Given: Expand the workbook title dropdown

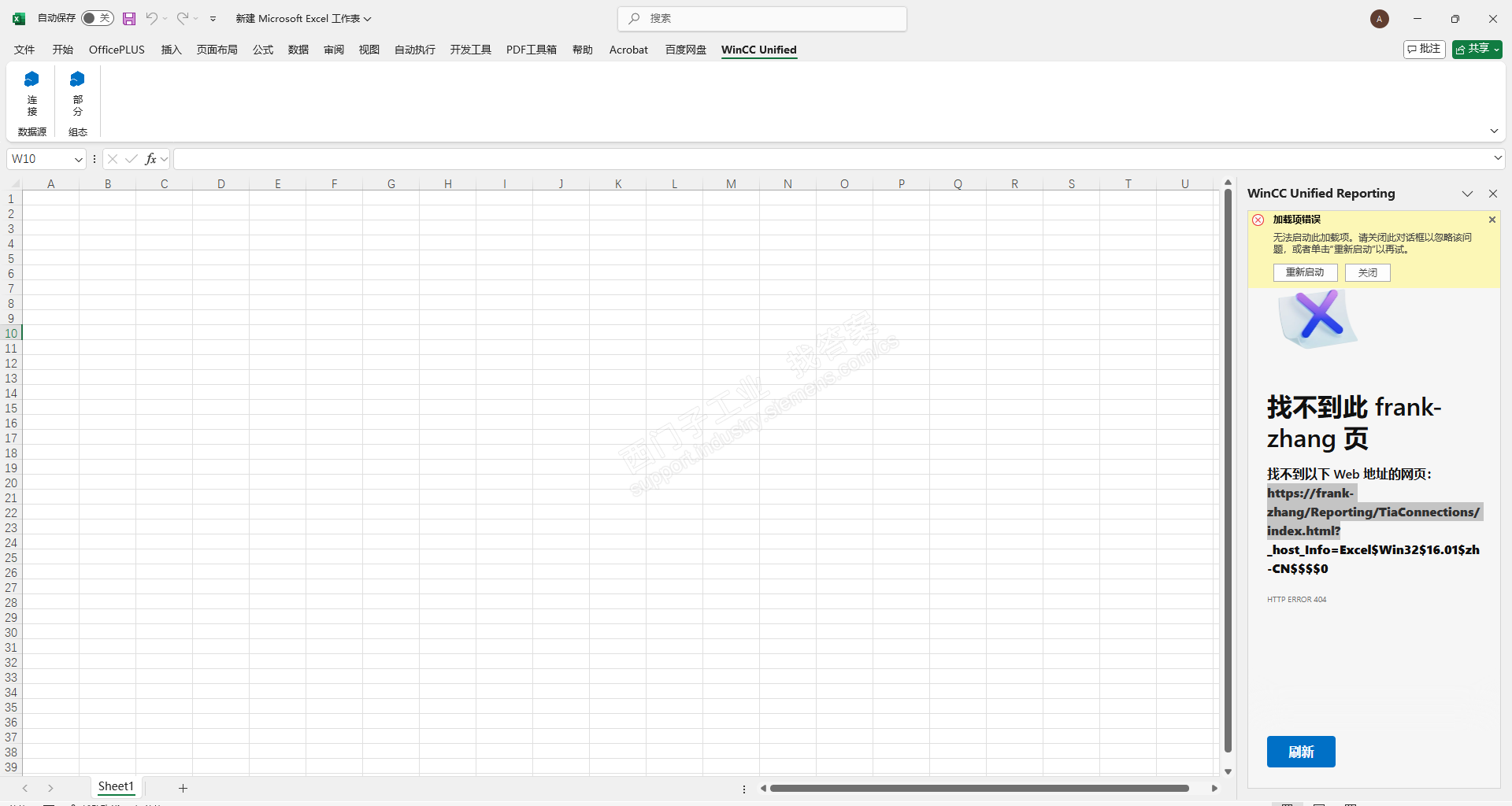Looking at the screenshot, I should coord(368,19).
